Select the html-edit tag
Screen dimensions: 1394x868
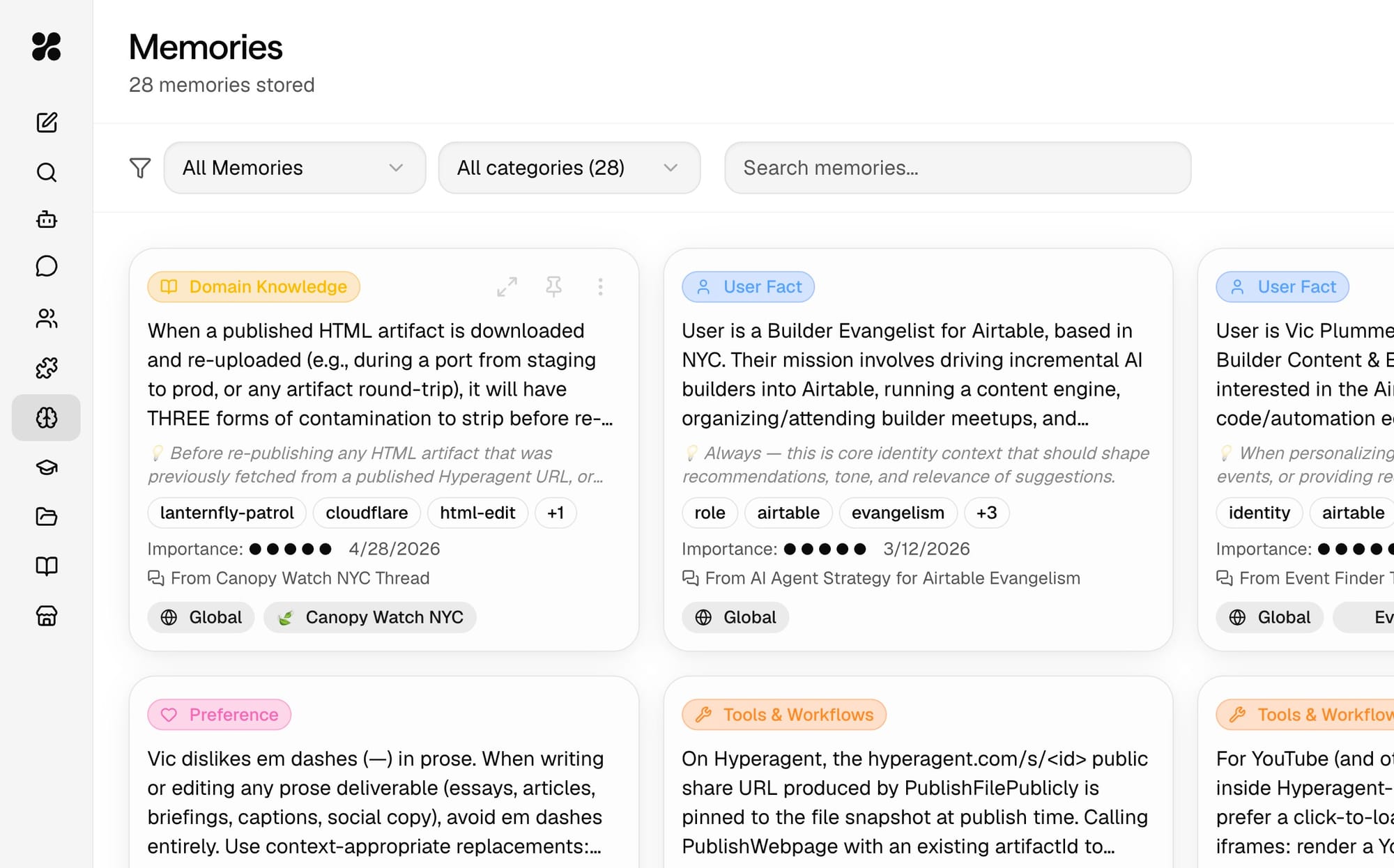(477, 513)
